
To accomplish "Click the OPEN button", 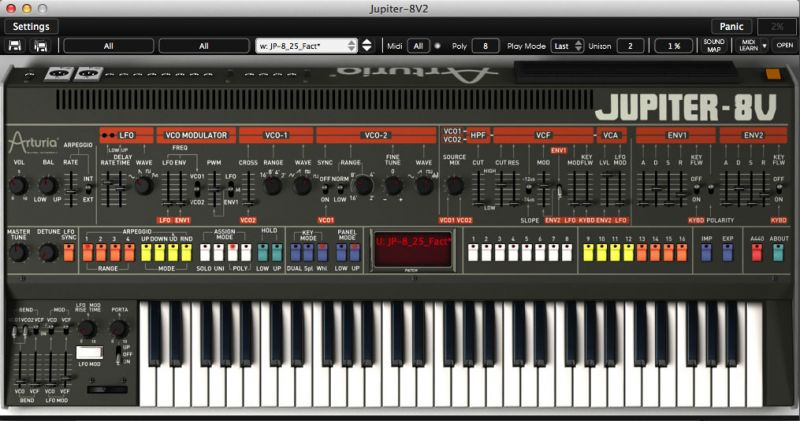I will [x=785, y=45].
